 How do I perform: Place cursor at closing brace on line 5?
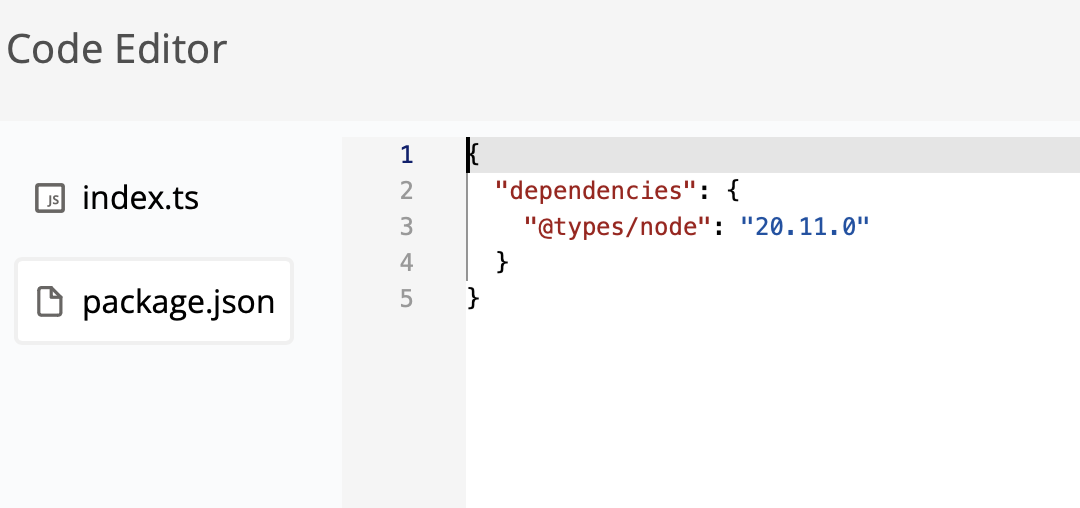[474, 299]
